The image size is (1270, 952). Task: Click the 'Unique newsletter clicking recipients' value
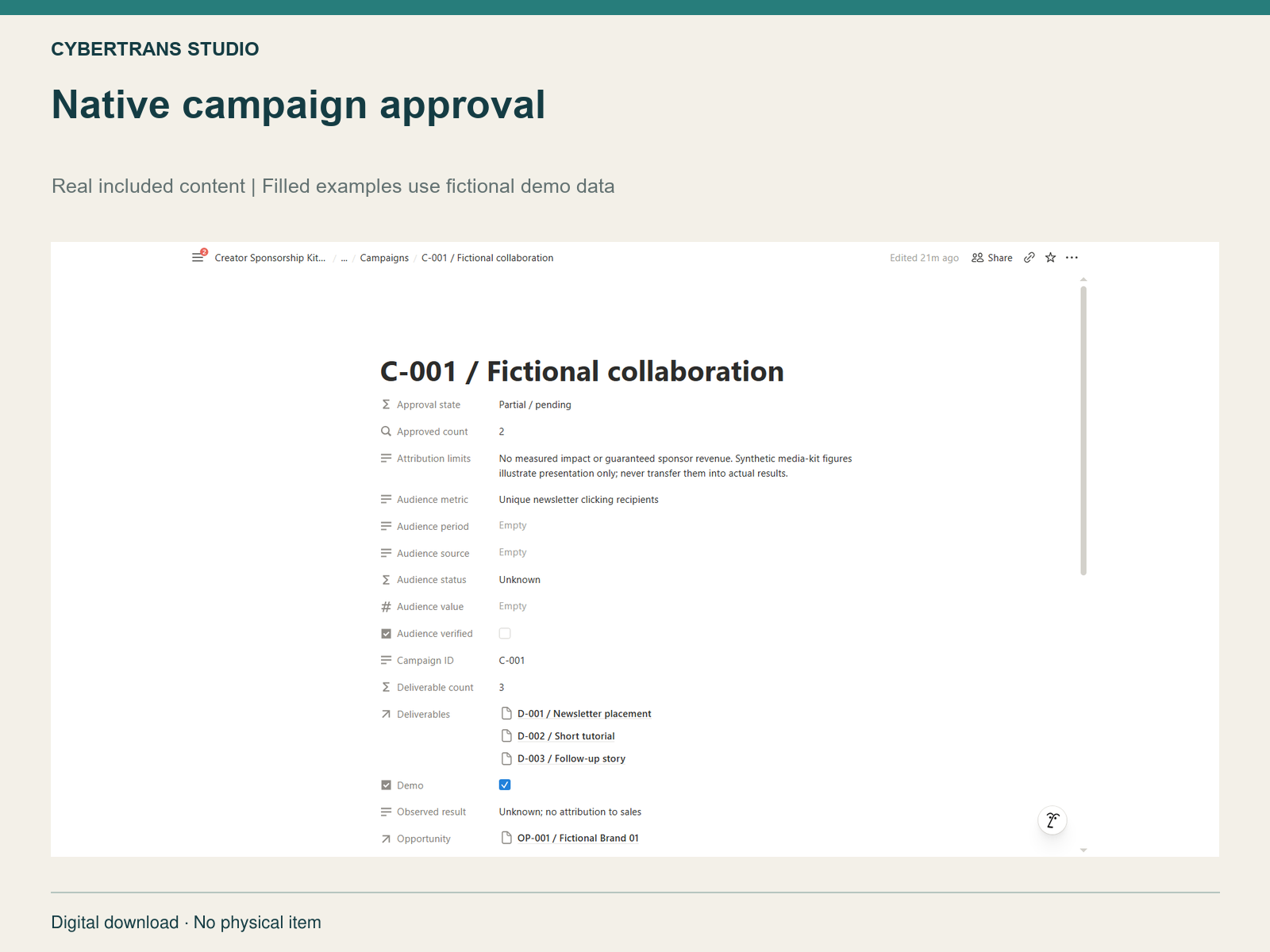coord(579,500)
